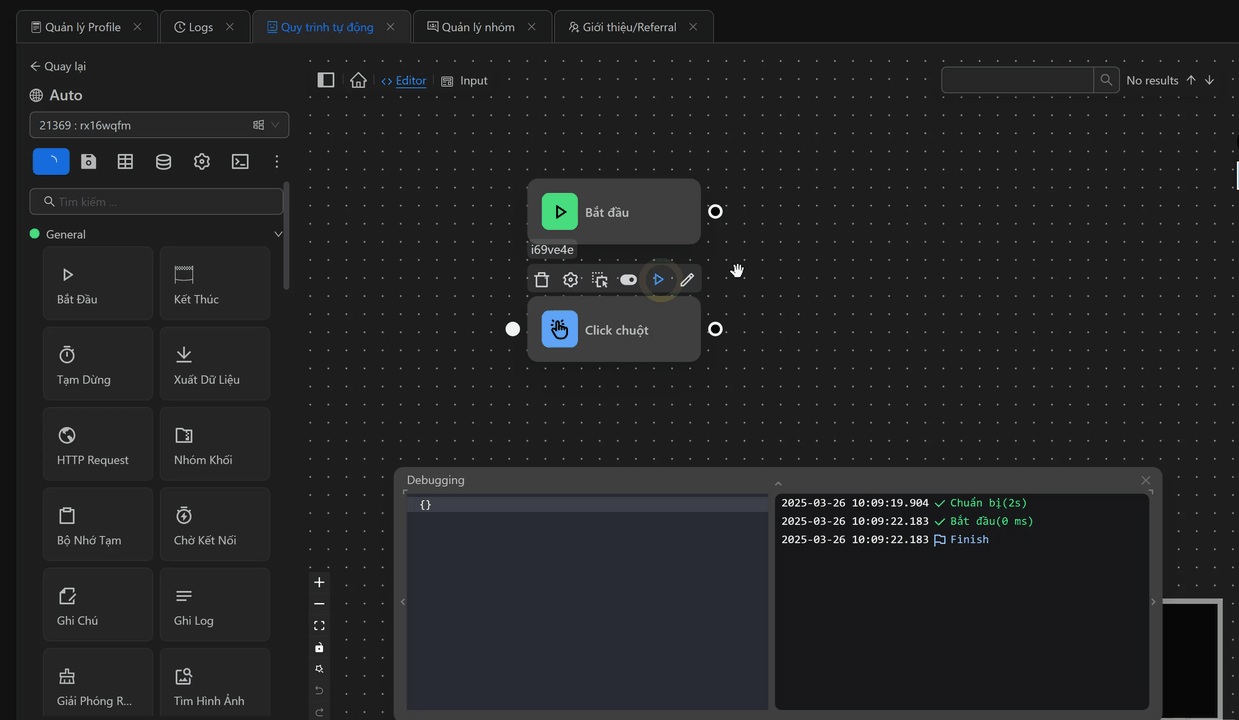The width and height of the screenshot is (1239, 720).
Task: Toggle the node enable switch
Action: 628,280
